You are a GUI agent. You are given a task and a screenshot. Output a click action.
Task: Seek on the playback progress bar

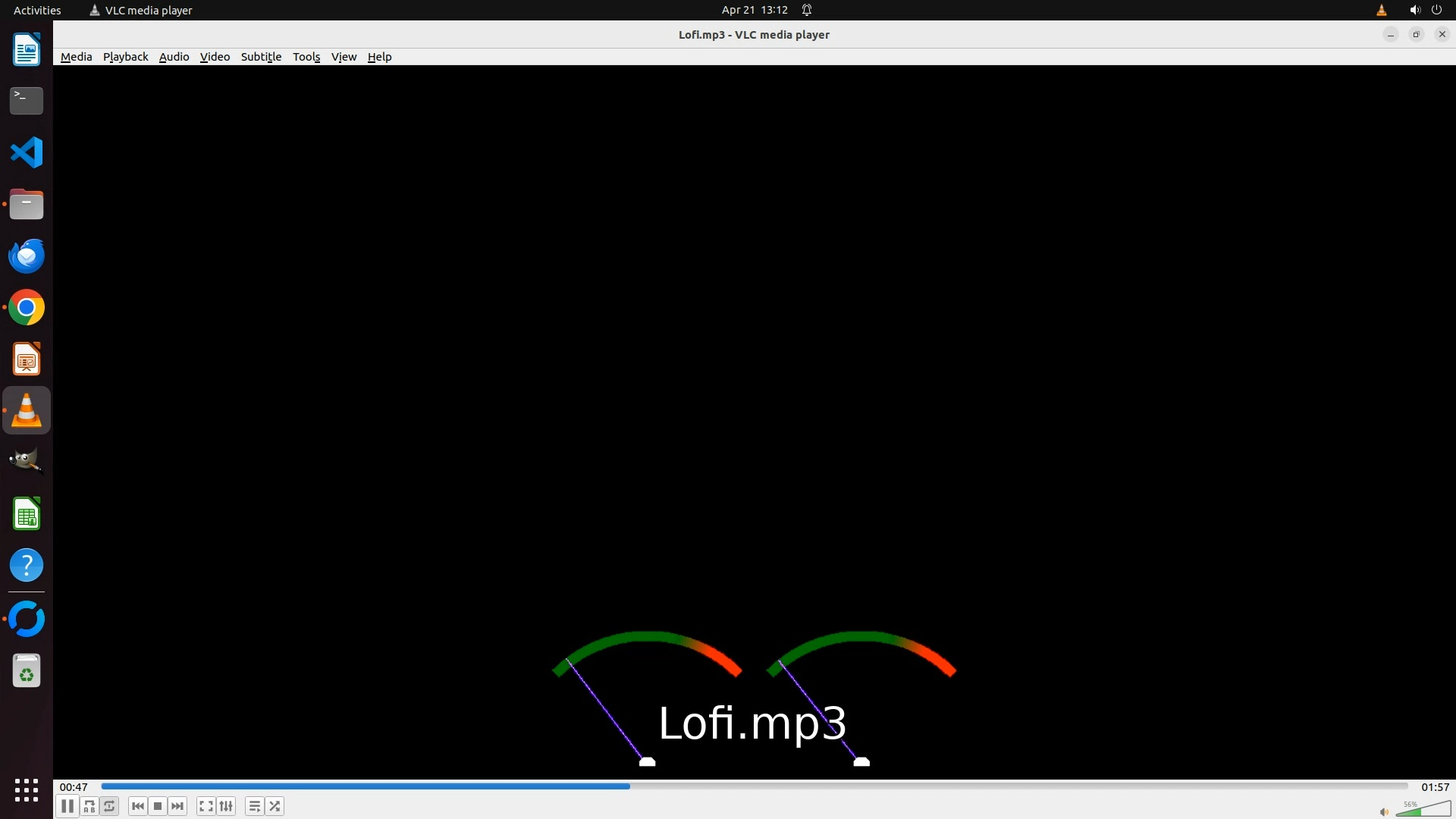tap(754, 786)
